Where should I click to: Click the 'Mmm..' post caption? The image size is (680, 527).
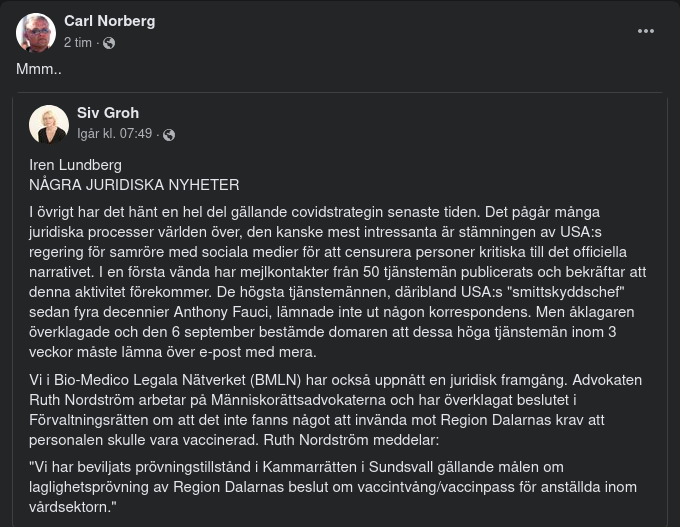coord(39,70)
